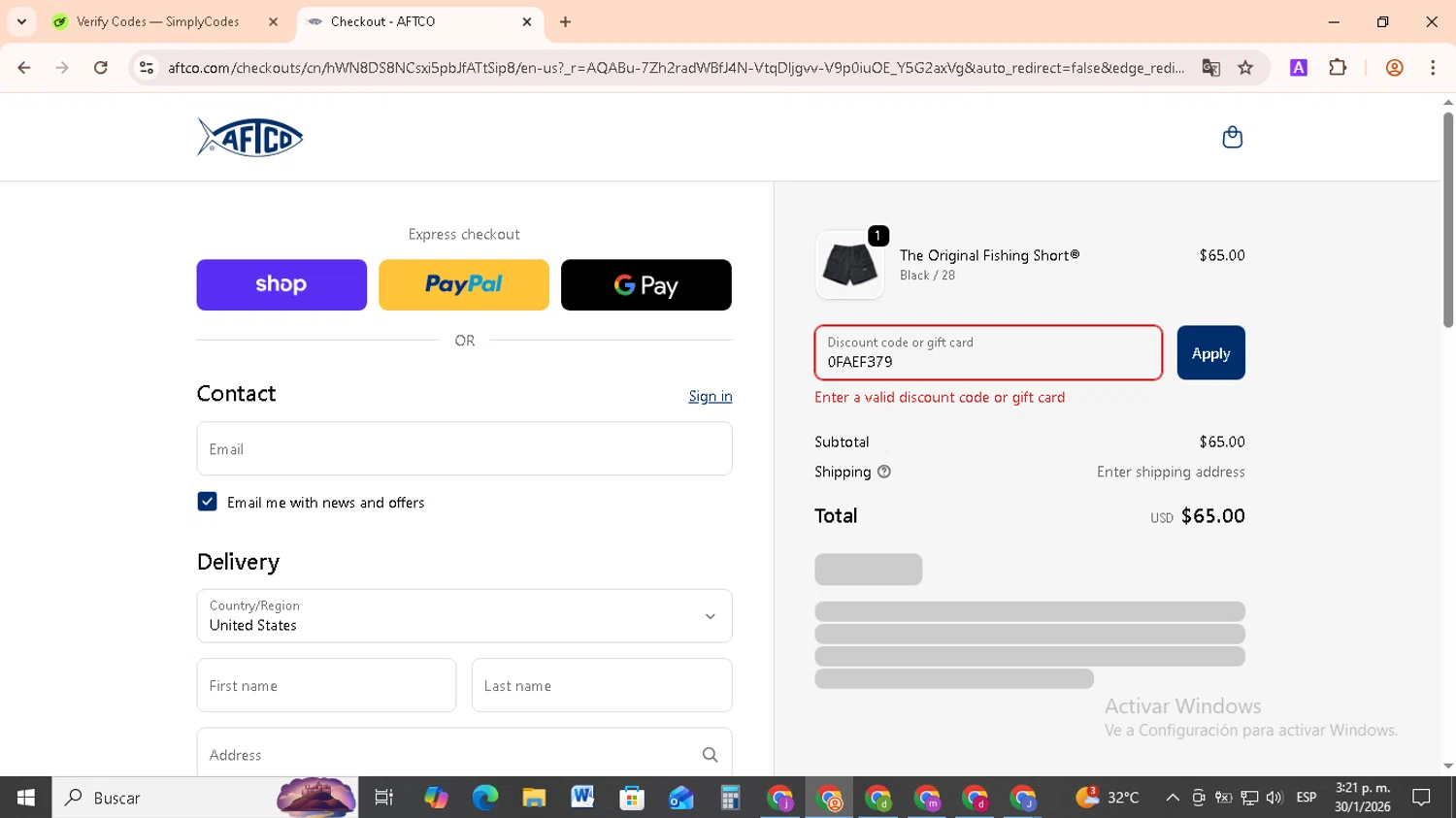Focus the Last name field

click(x=602, y=685)
